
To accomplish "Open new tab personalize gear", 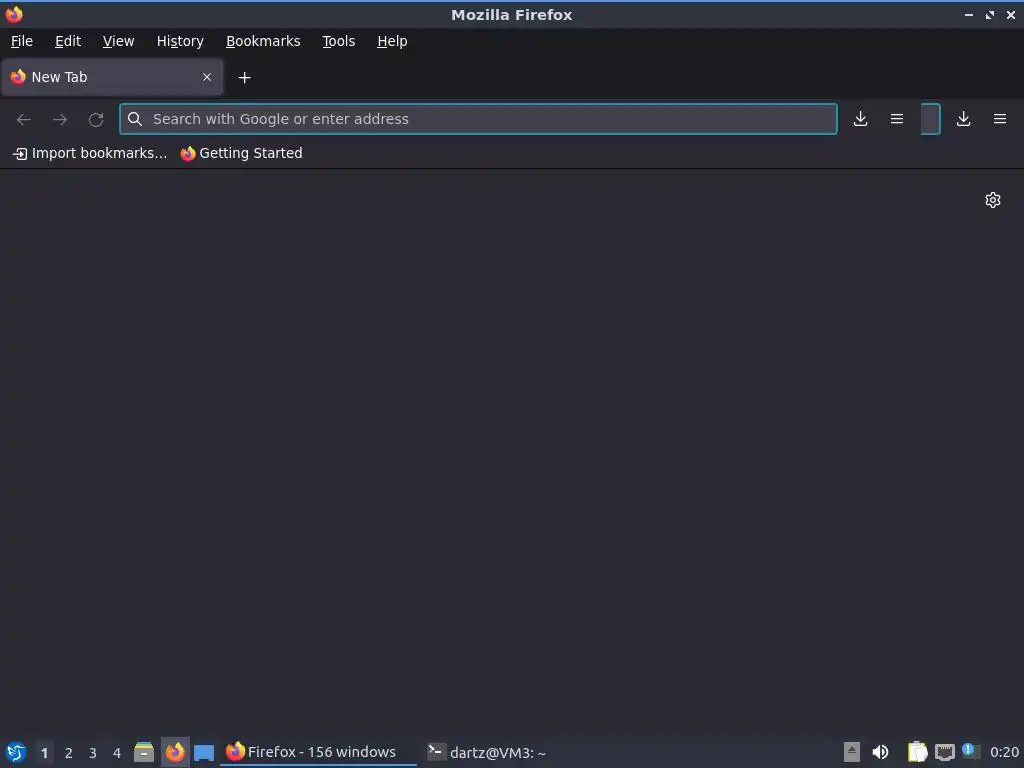I will coord(993,200).
